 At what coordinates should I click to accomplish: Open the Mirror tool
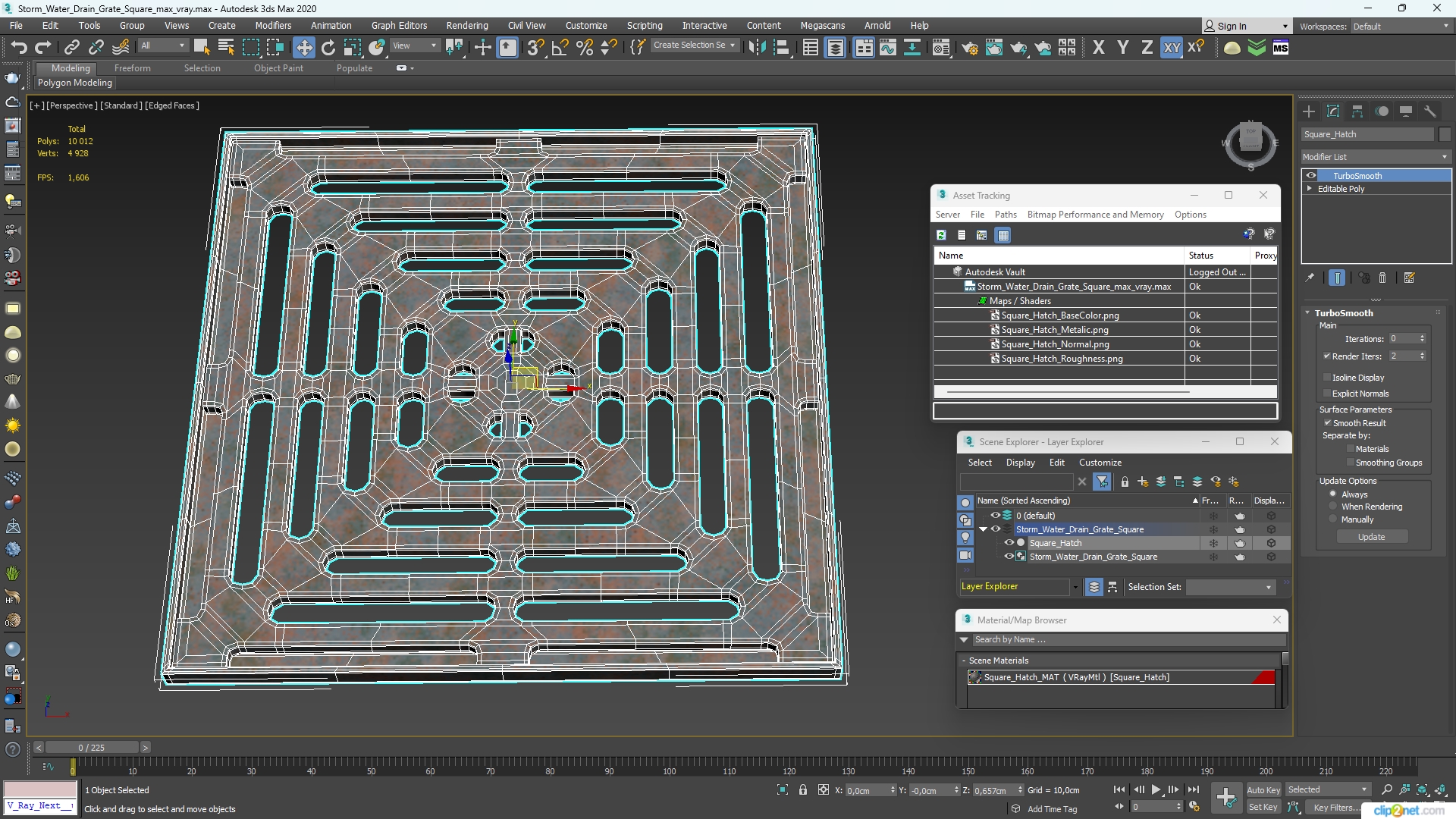tap(756, 48)
